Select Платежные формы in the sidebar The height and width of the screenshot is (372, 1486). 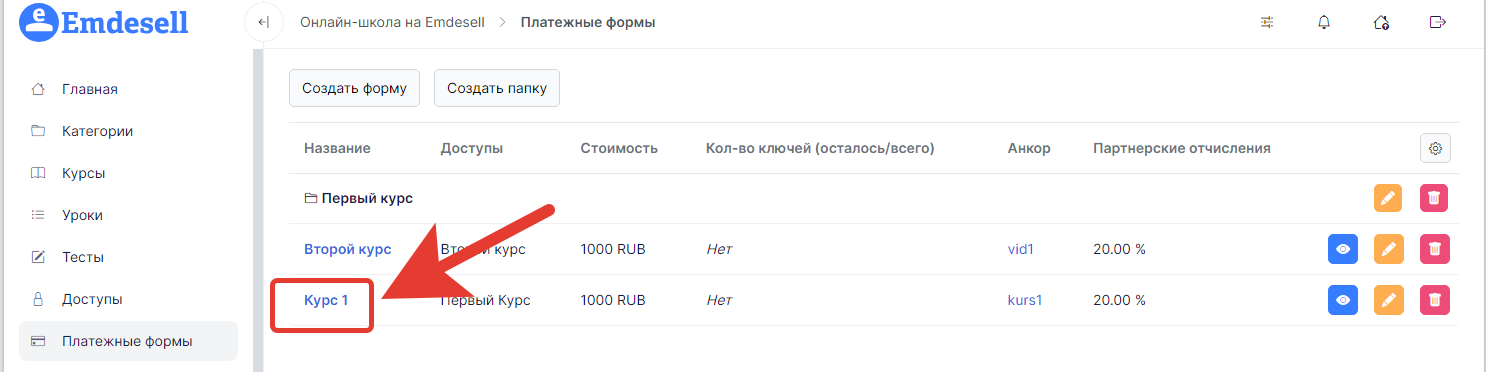click(x=128, y=341)
